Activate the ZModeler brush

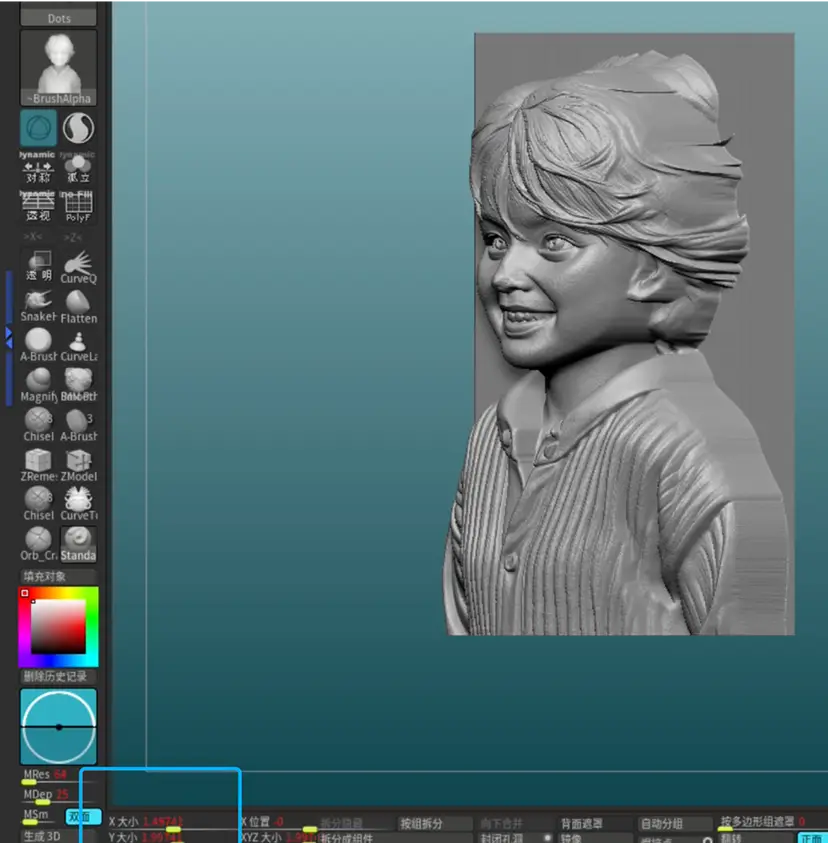point(78,463)
